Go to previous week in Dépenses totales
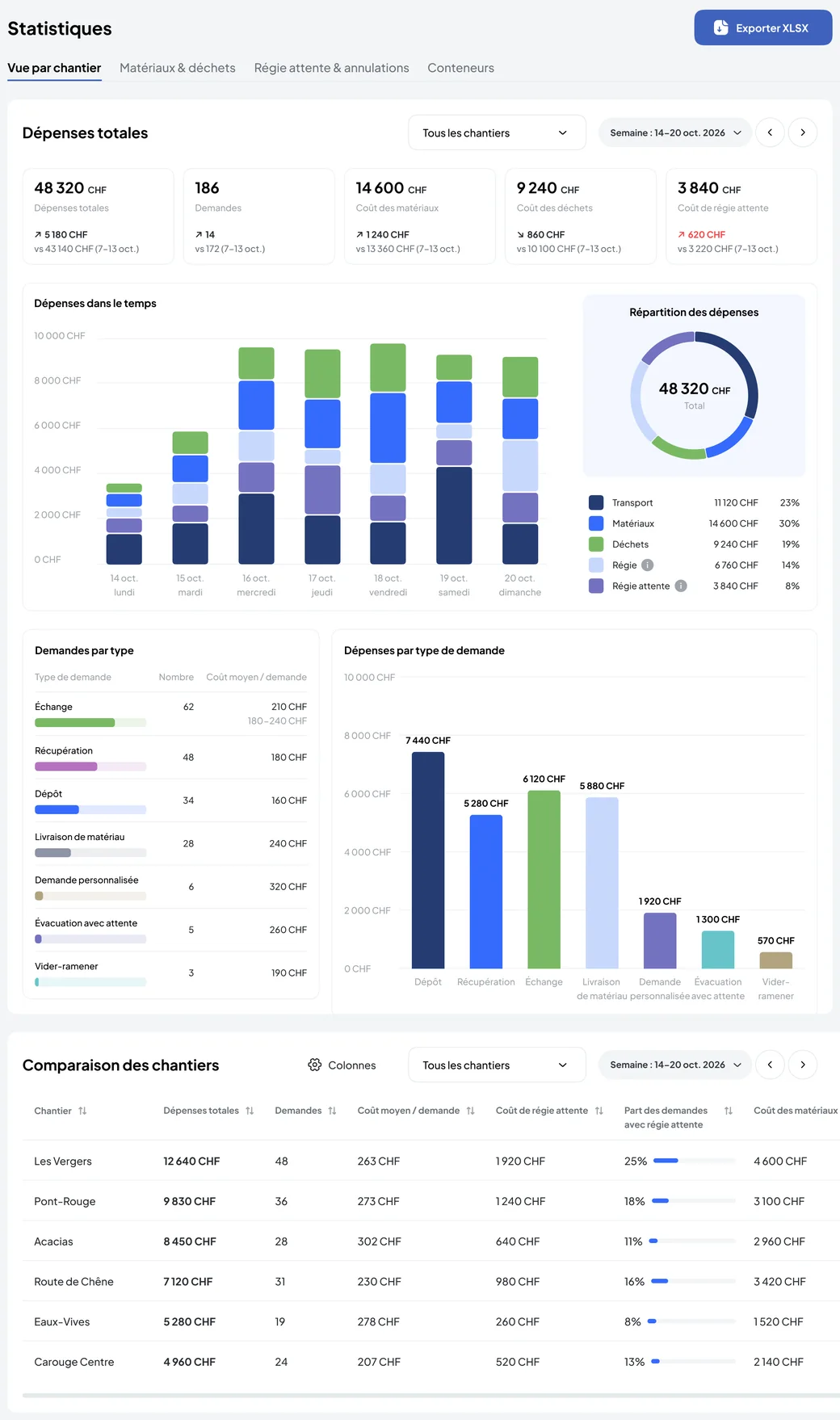840x1420 pixels. pyautogui.click(x=770, y=132)
